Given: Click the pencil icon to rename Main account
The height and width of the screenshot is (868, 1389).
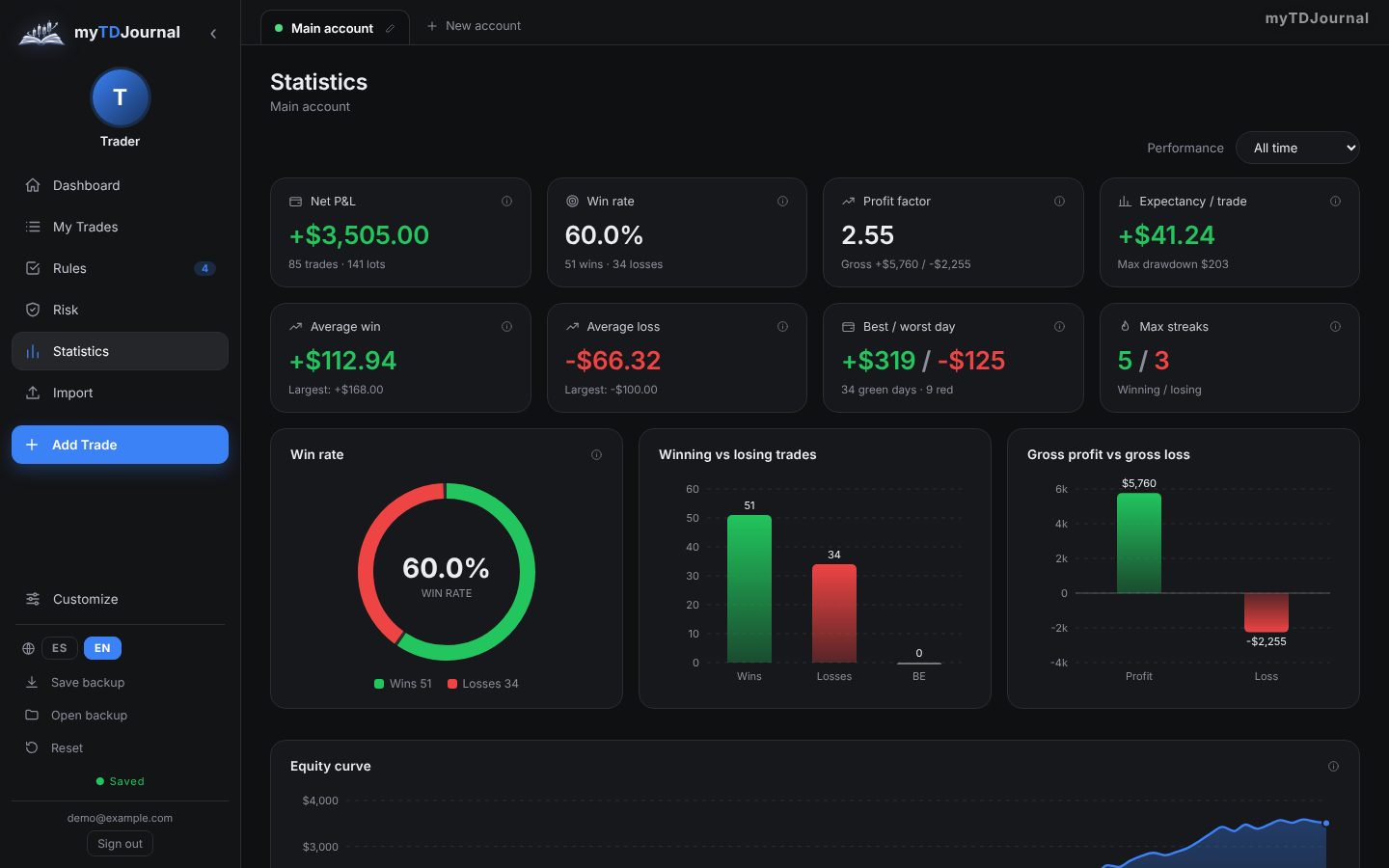Looking at the screenshot, I should 390,28.
